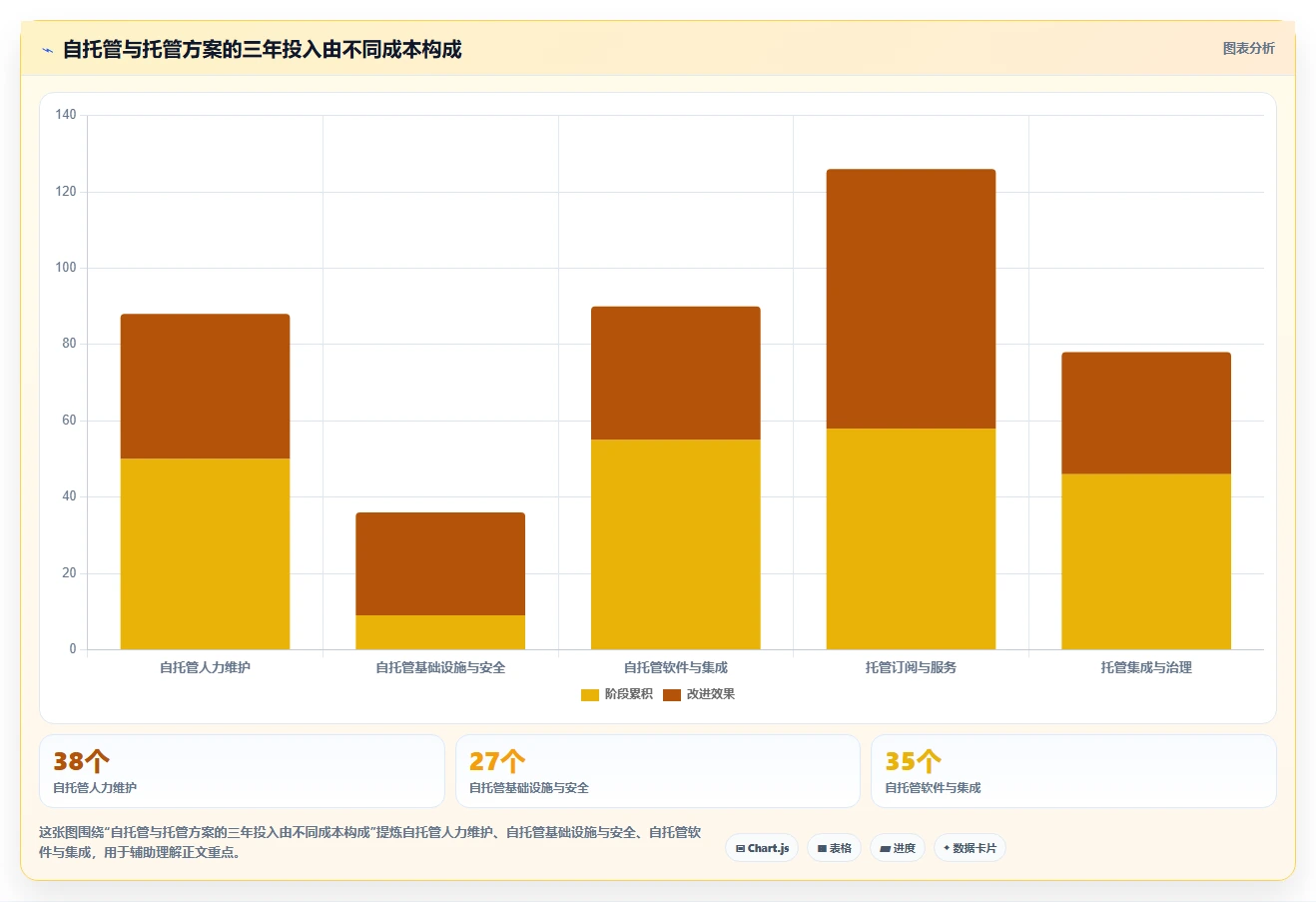Click the brown bar segment for 托管集成与治理
Viewport: 1316px width, 902px height.
click(1146, 413)
